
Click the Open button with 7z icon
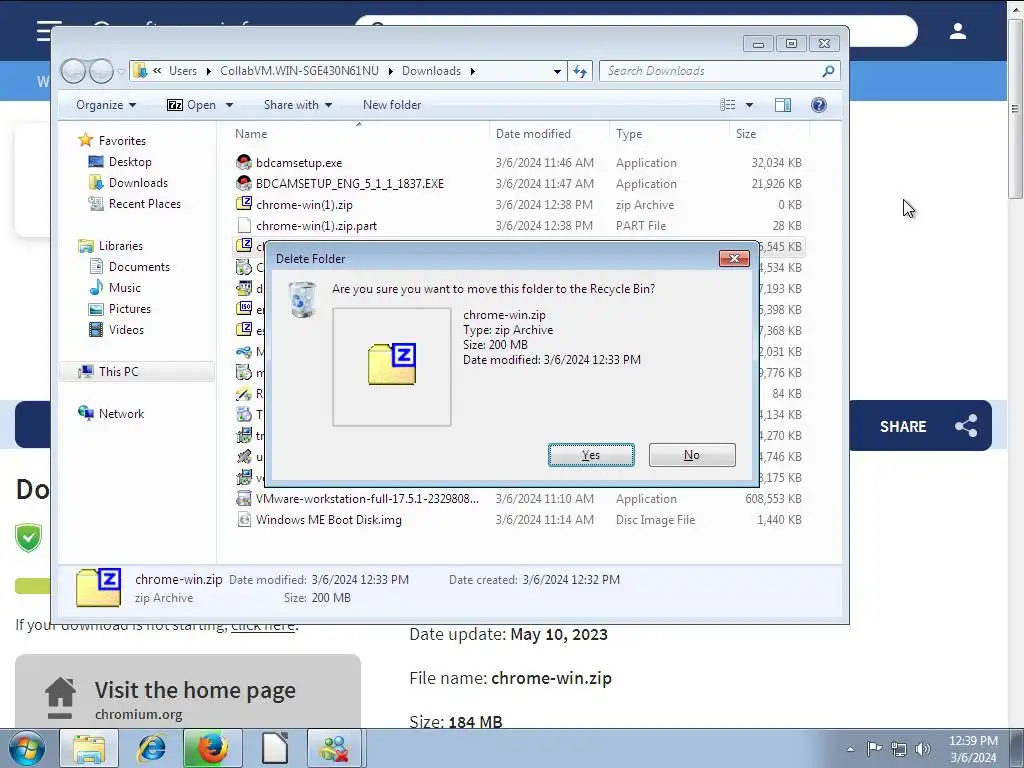pos(191,105)
